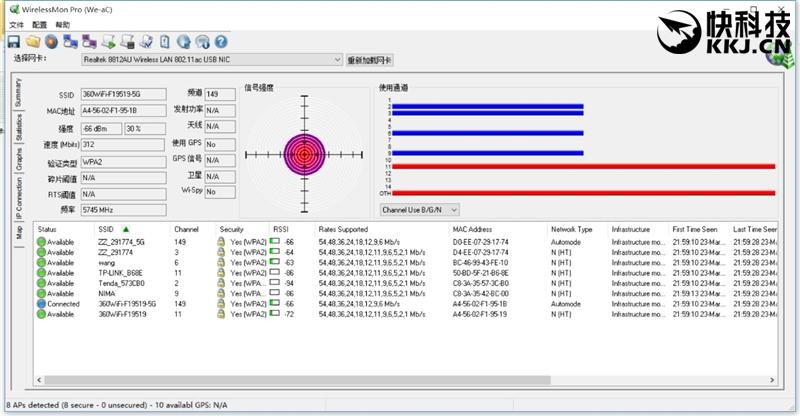Sort list by the SSID column header

click(x=132, y=229)
